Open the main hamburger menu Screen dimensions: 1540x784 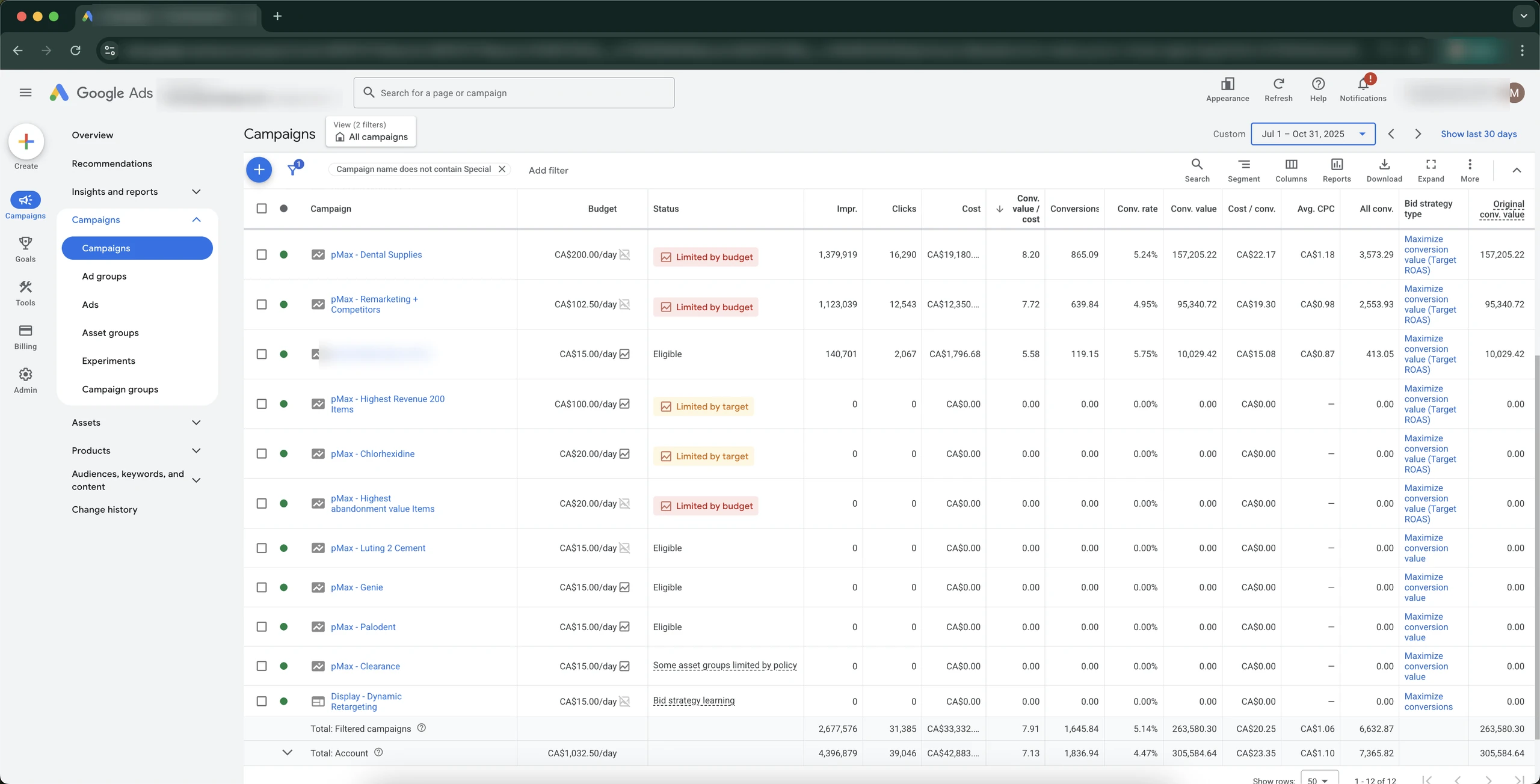pos(25,93)
